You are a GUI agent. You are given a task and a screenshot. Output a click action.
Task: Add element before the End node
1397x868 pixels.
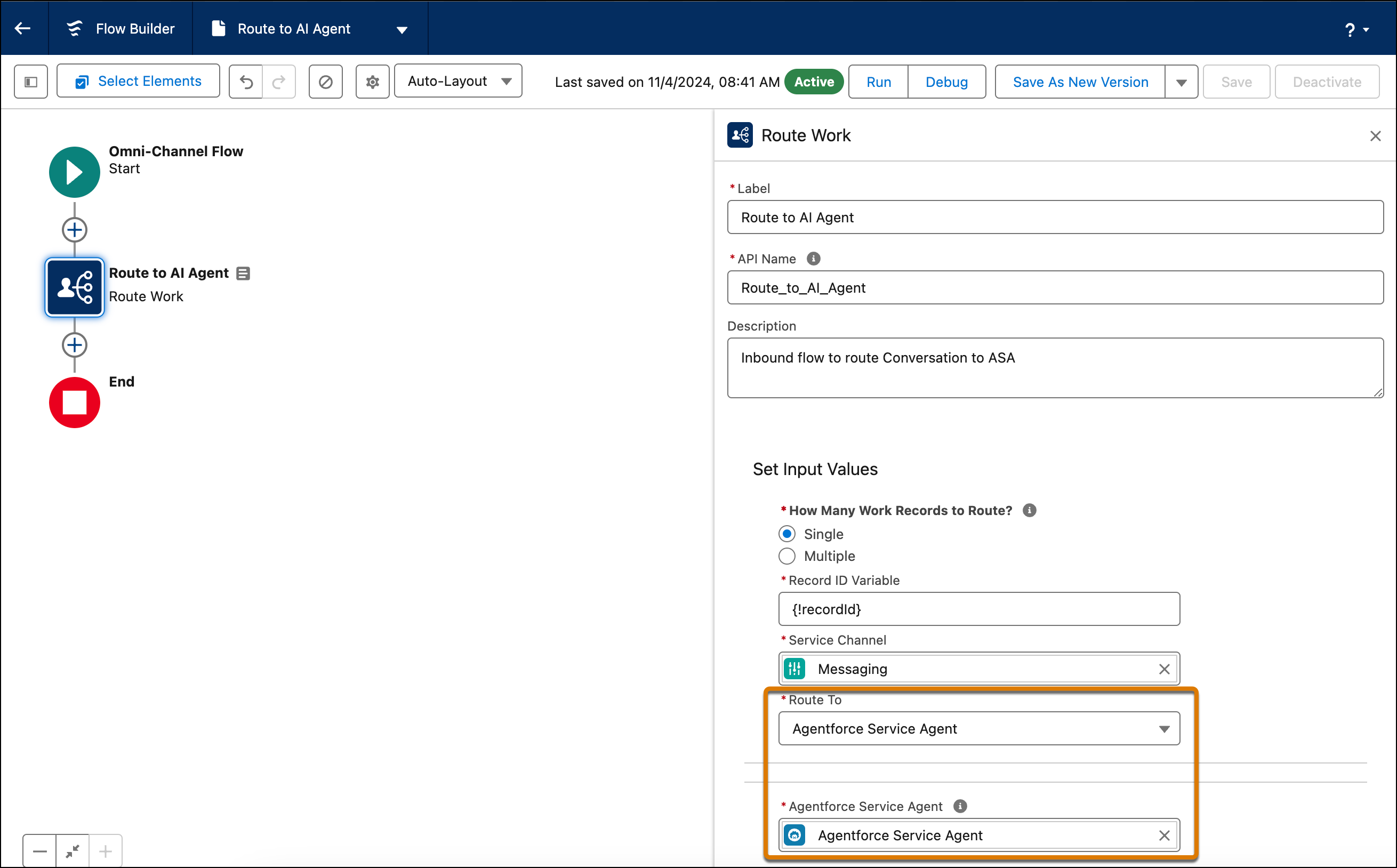click(x=75, y=345)
